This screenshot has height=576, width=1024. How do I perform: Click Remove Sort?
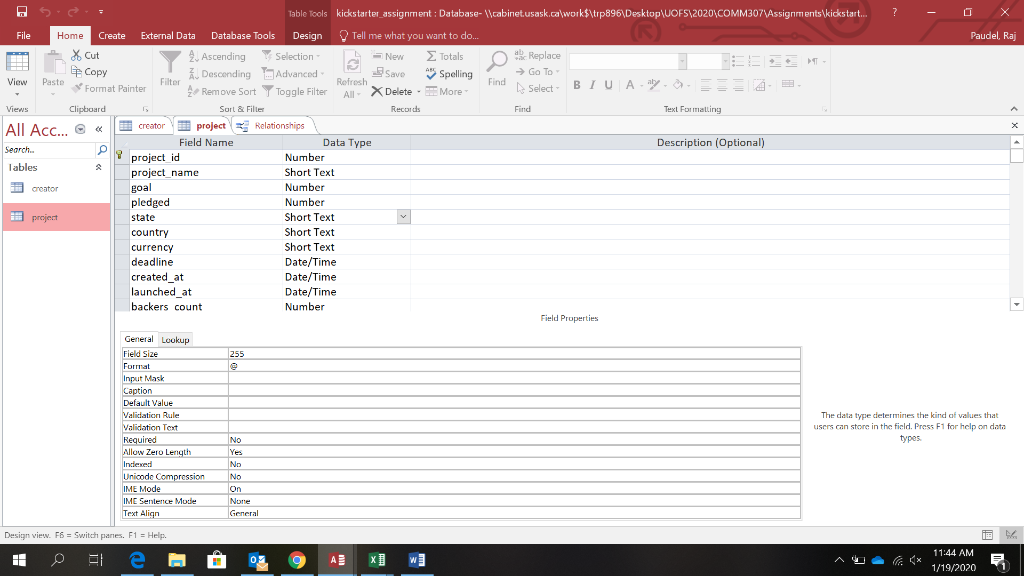222,91
